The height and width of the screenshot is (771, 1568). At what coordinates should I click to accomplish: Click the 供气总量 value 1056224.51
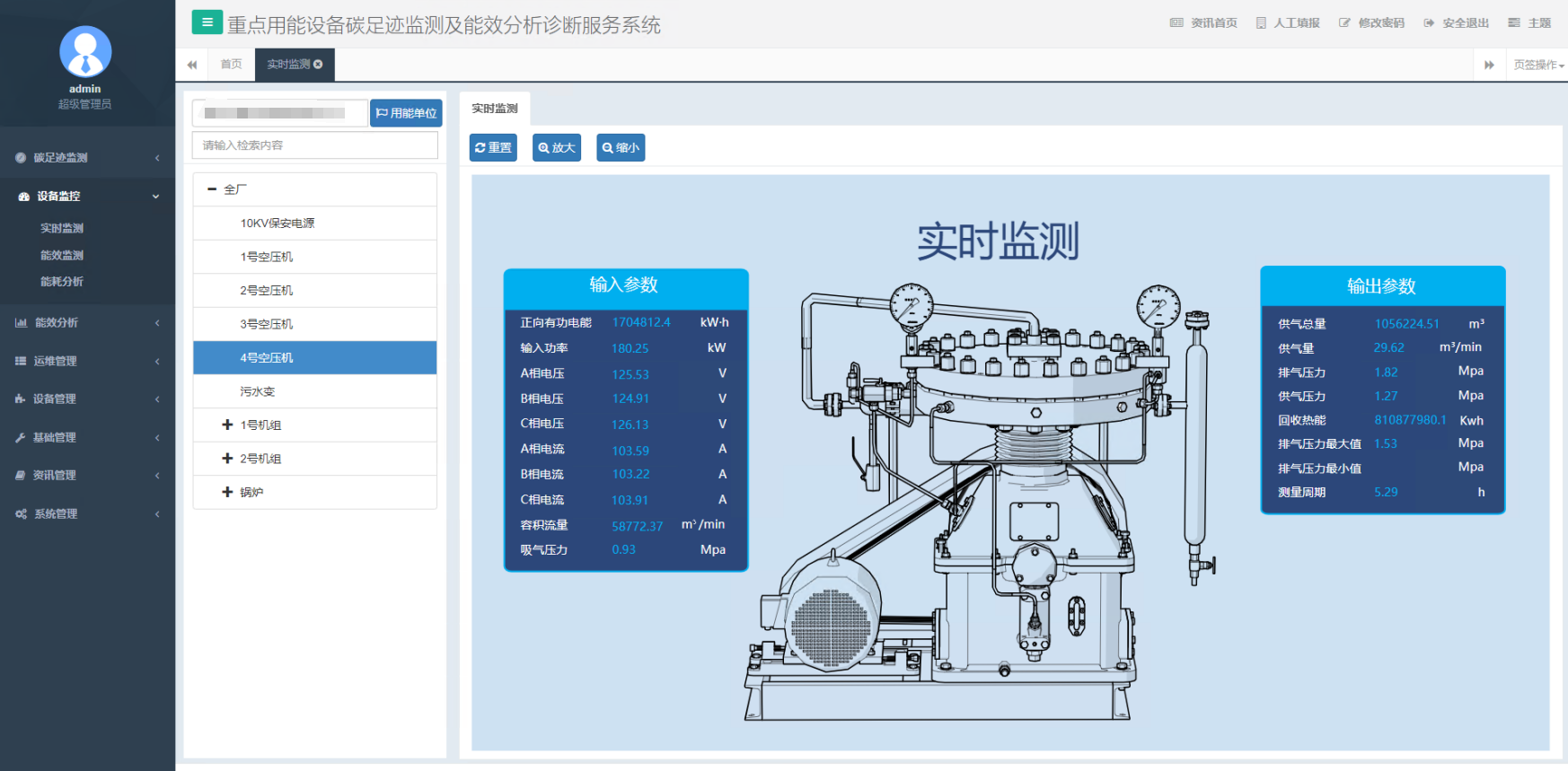pyautogui.click(x=1407, y=324)
